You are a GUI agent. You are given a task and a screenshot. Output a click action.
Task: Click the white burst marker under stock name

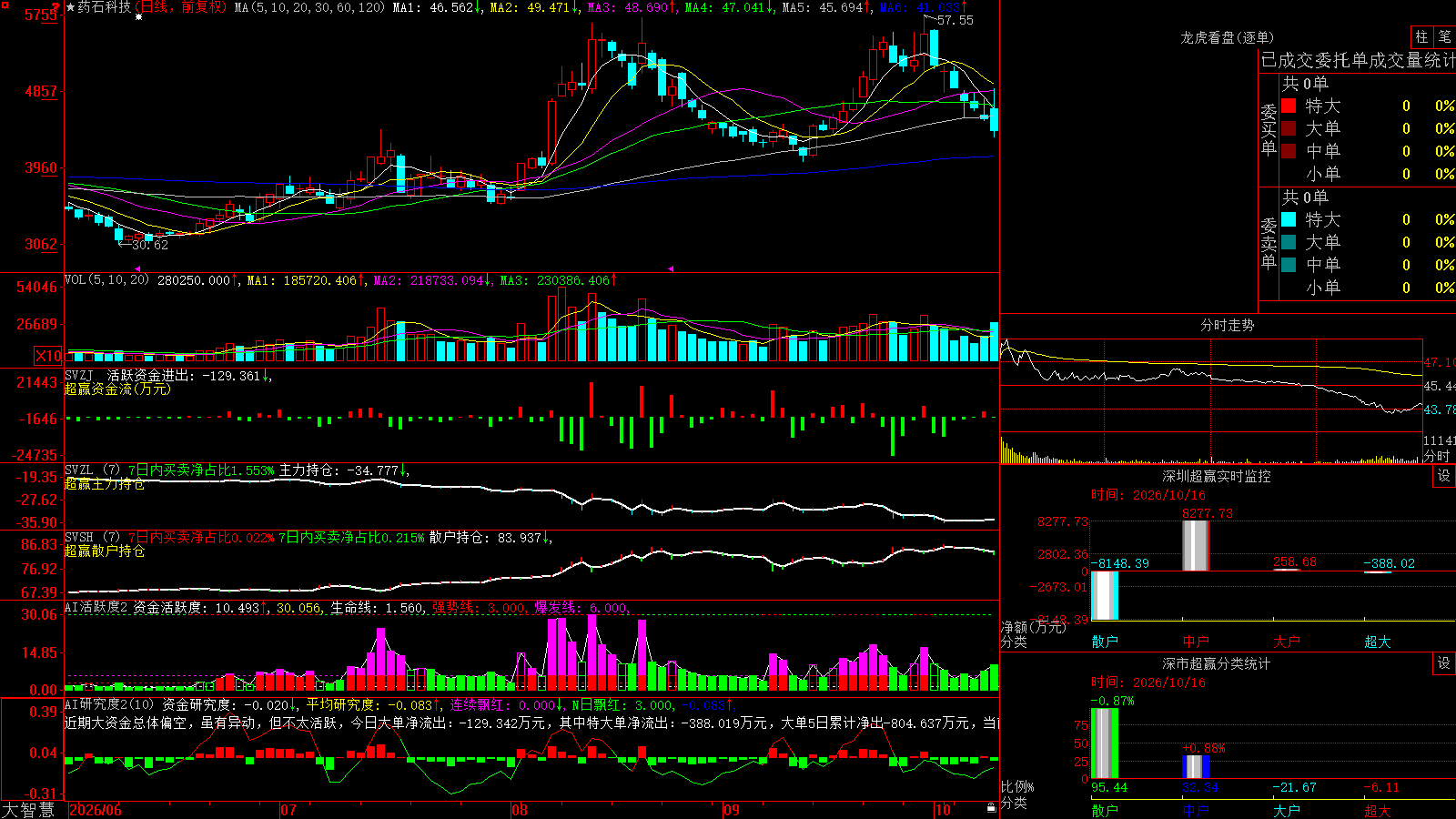(138, 17)
